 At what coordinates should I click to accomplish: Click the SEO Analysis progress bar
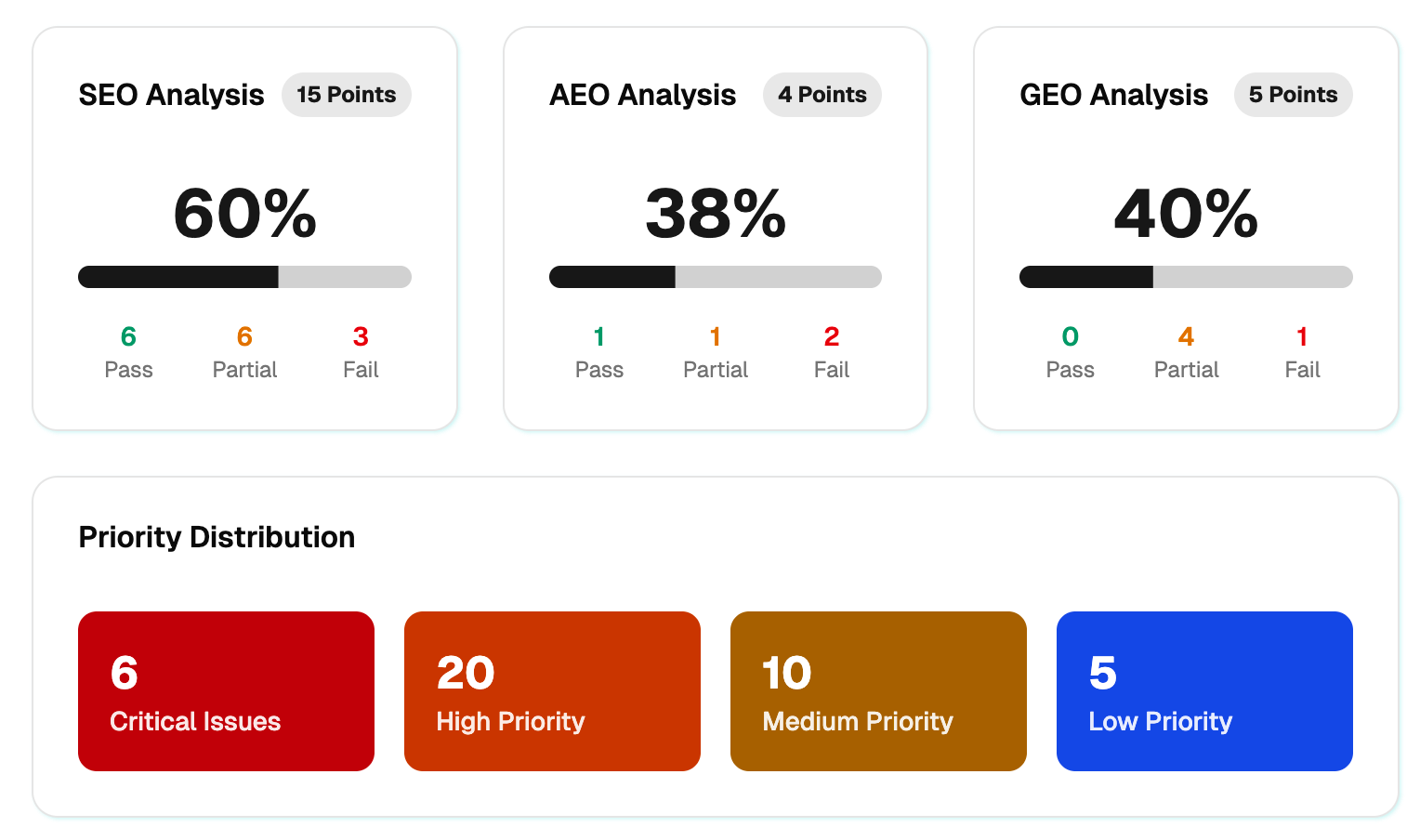(x=244, y=277)
